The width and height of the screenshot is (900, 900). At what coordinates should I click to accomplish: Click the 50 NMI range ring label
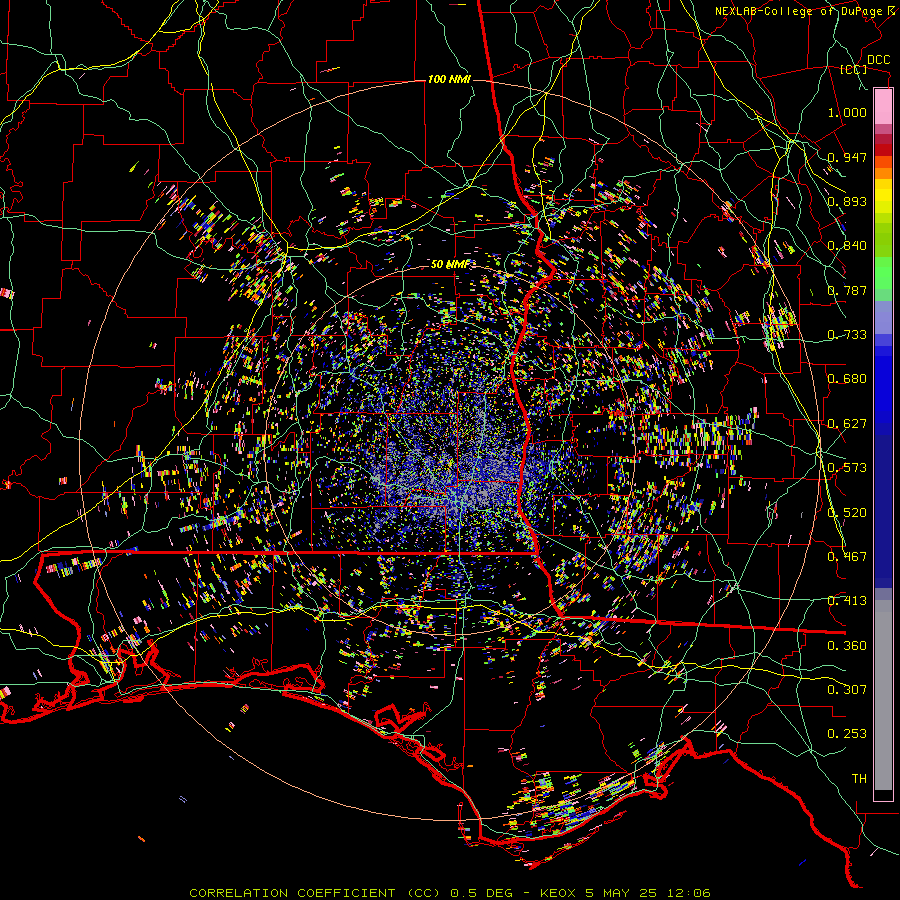(x=449, y=264)
